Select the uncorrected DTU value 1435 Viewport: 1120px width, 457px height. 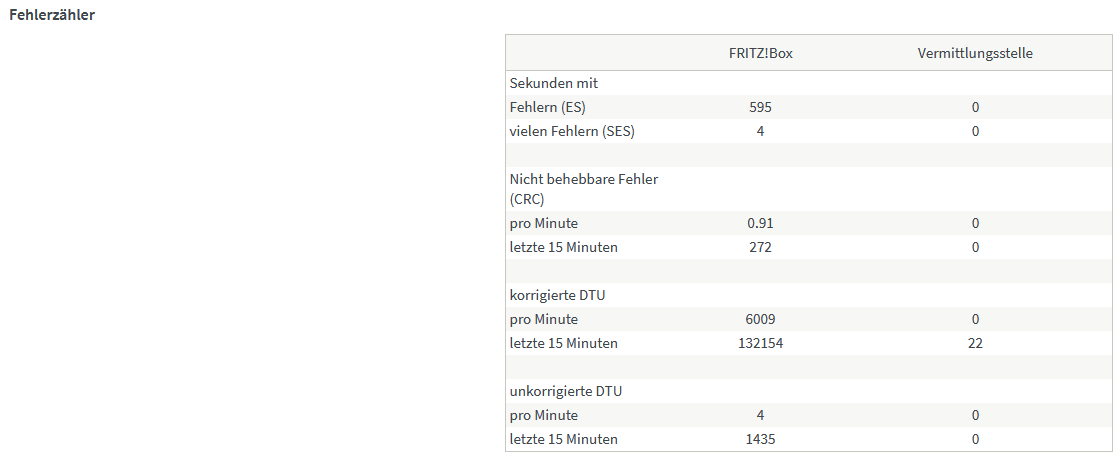coord(760,439)
